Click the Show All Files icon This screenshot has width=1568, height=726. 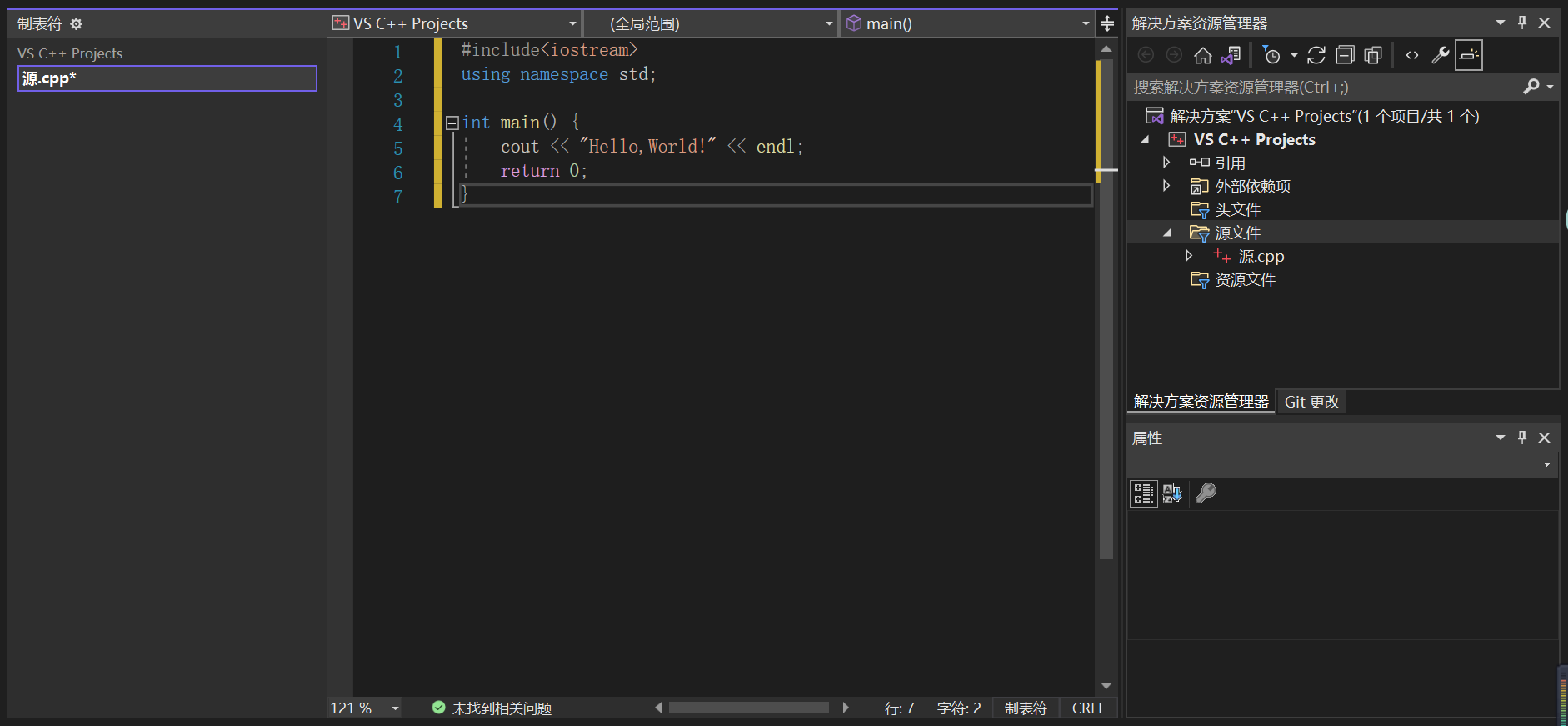click(x=1373, y=55)
